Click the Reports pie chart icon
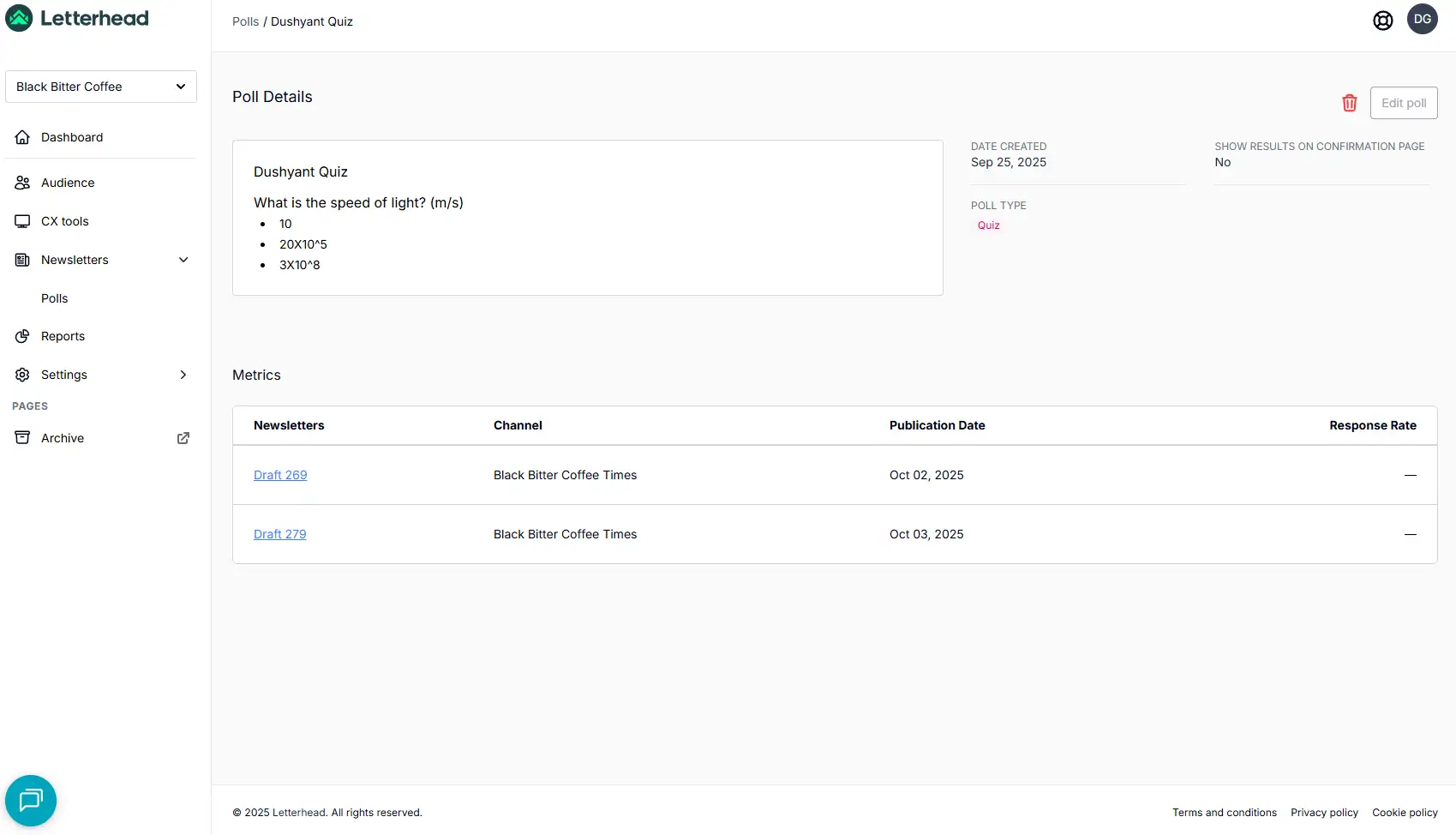This screenshot has height=835, width=1456. [x=23, y=336]
